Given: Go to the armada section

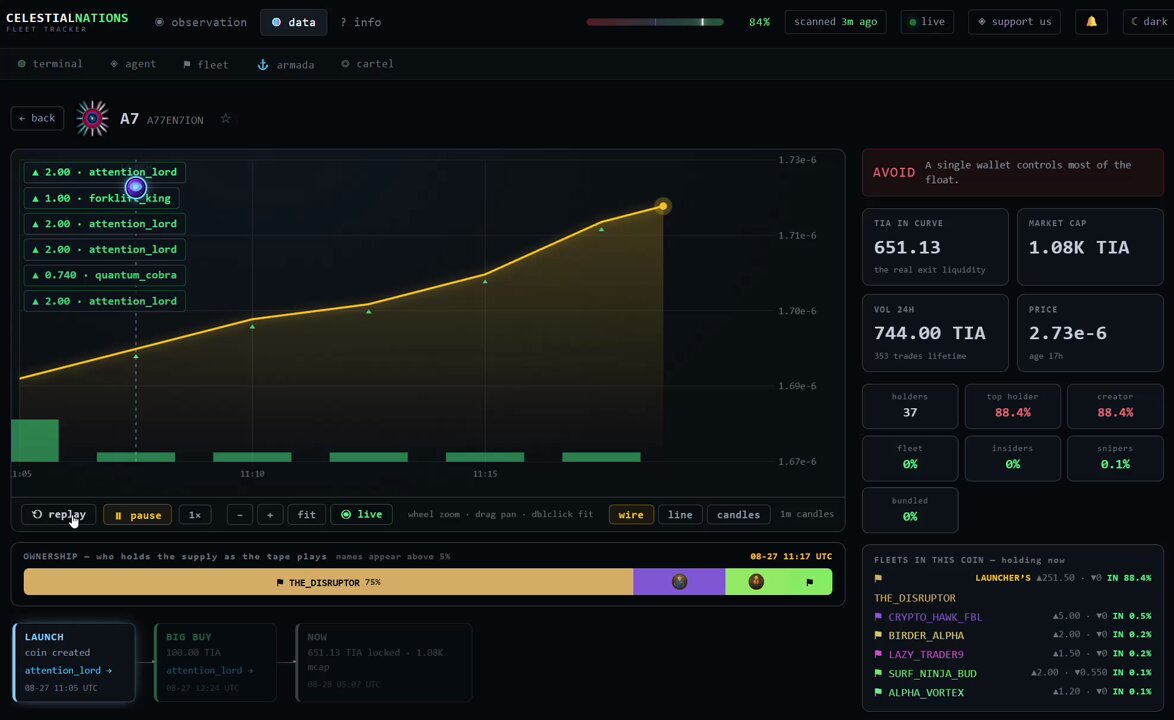Looking at the screenshot, I should 286,64.
